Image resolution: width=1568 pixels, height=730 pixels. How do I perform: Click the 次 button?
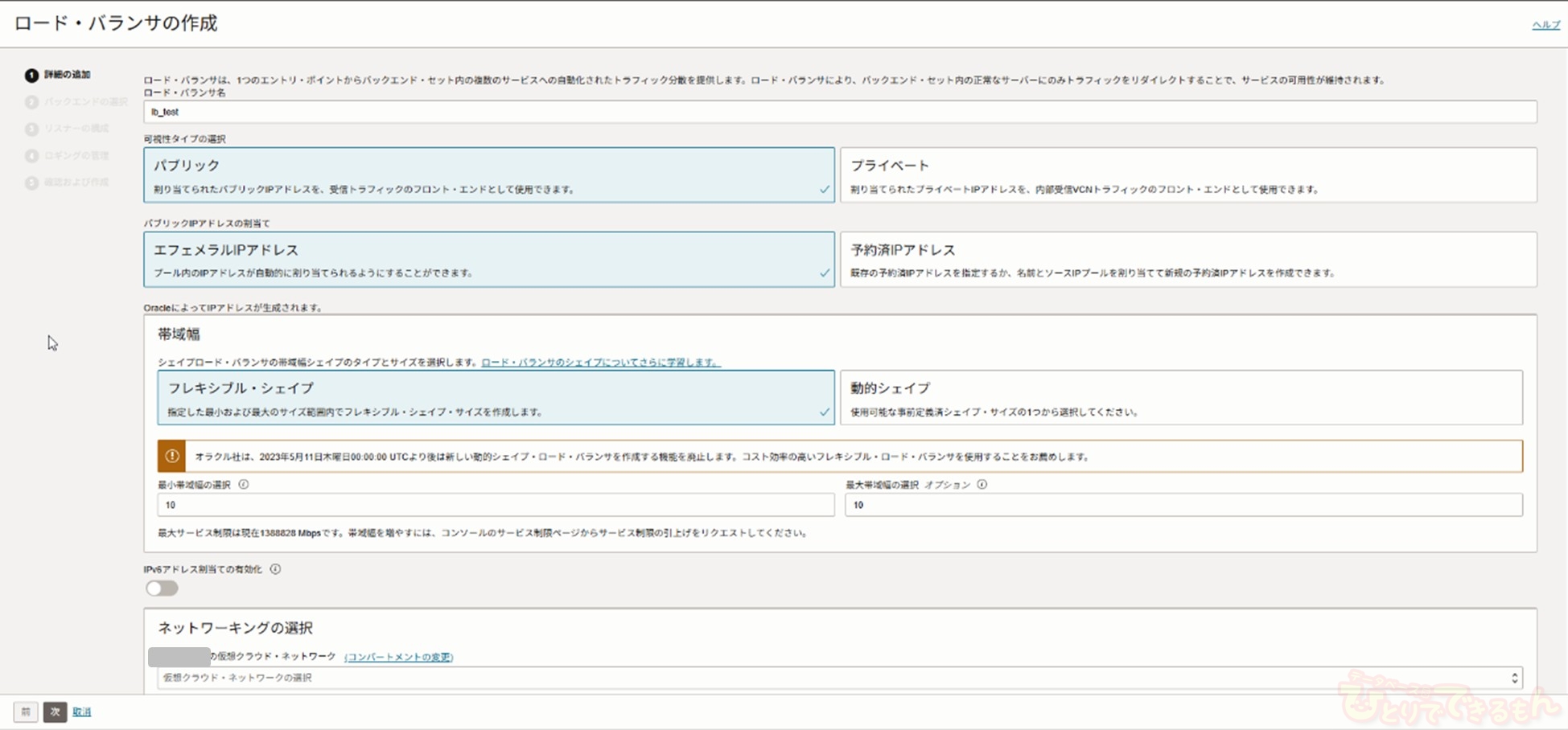[x=55, y=712]
